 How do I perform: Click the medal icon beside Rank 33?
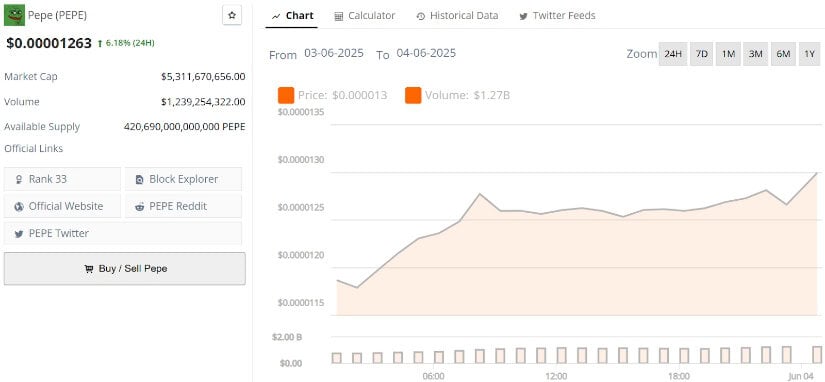19,180
